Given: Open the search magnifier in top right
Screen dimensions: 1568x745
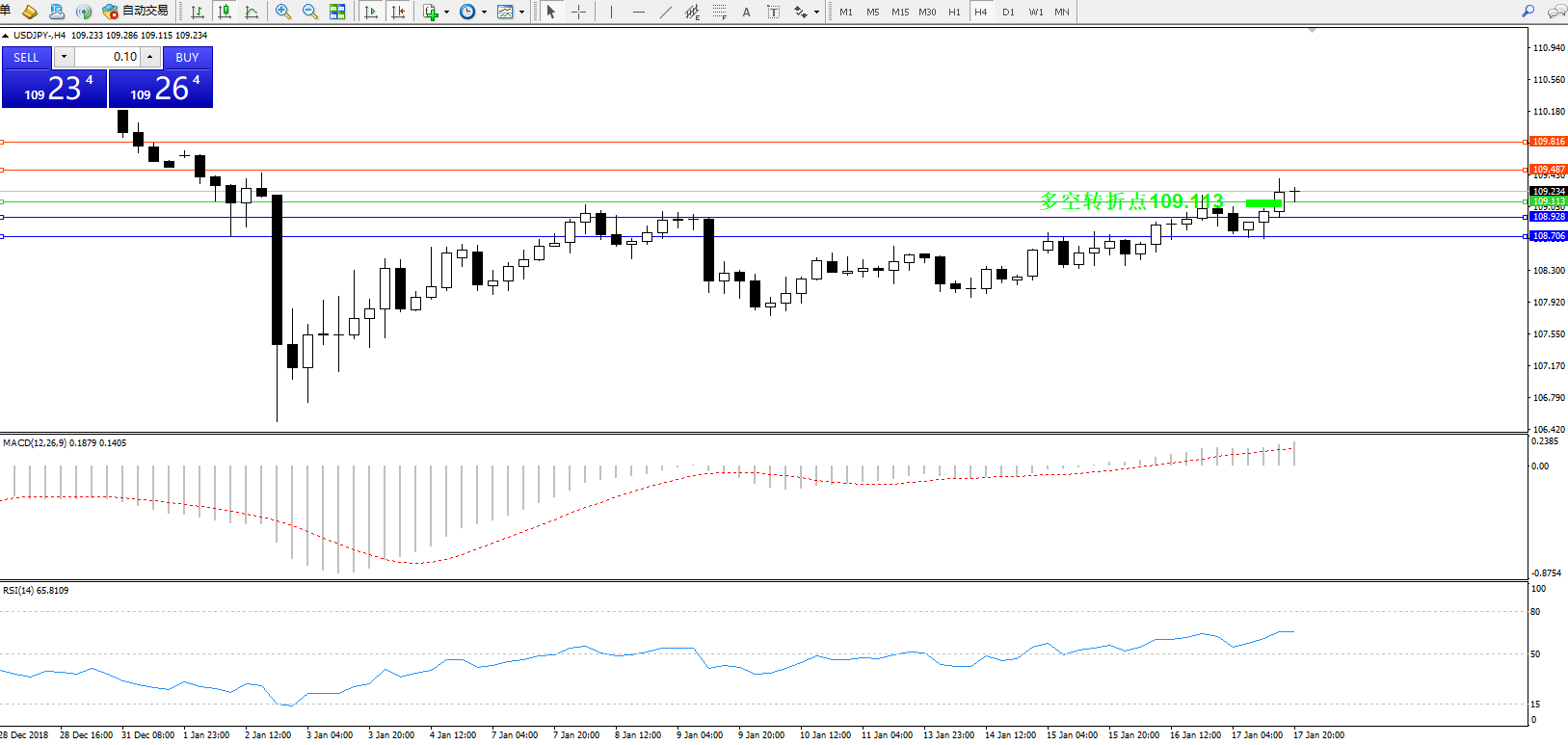Looking at the screenshot, I should coord(1528,12).
